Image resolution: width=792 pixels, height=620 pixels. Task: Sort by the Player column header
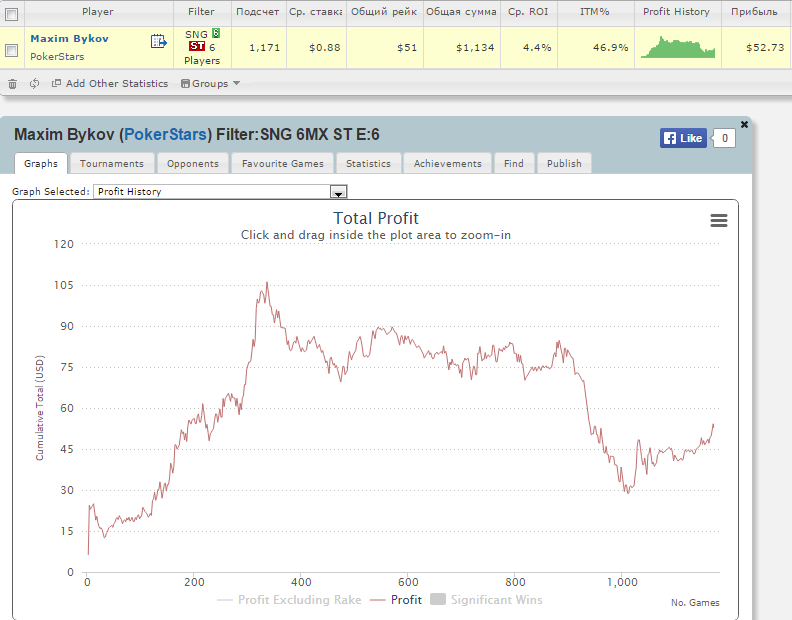pos(98,12)
